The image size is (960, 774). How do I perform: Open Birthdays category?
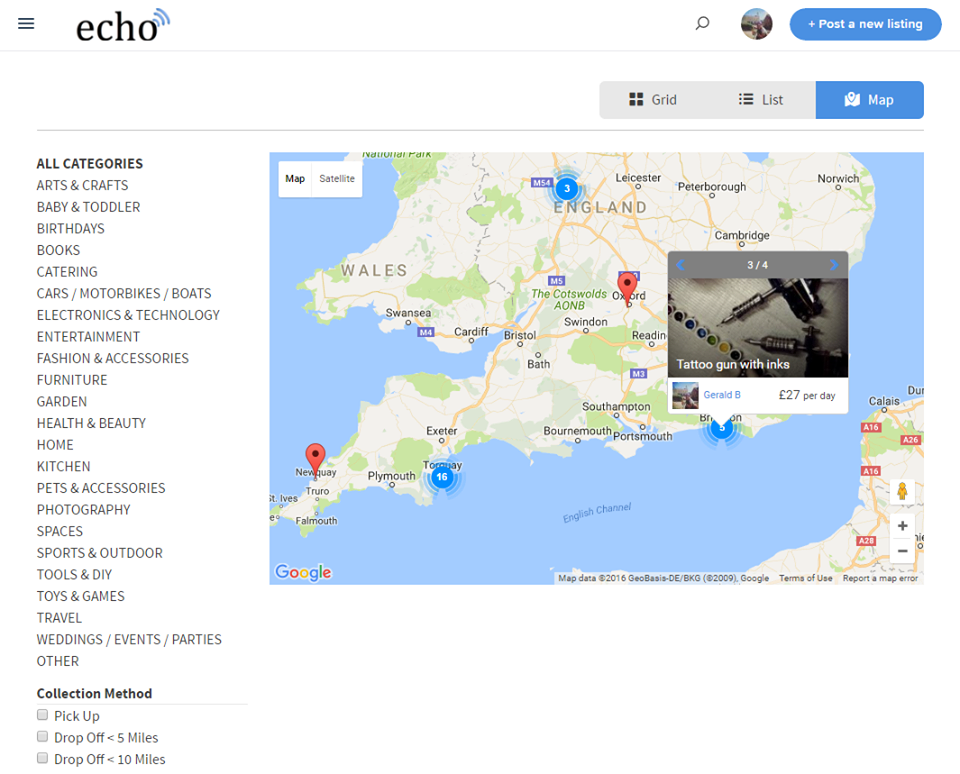click(70, 228)
